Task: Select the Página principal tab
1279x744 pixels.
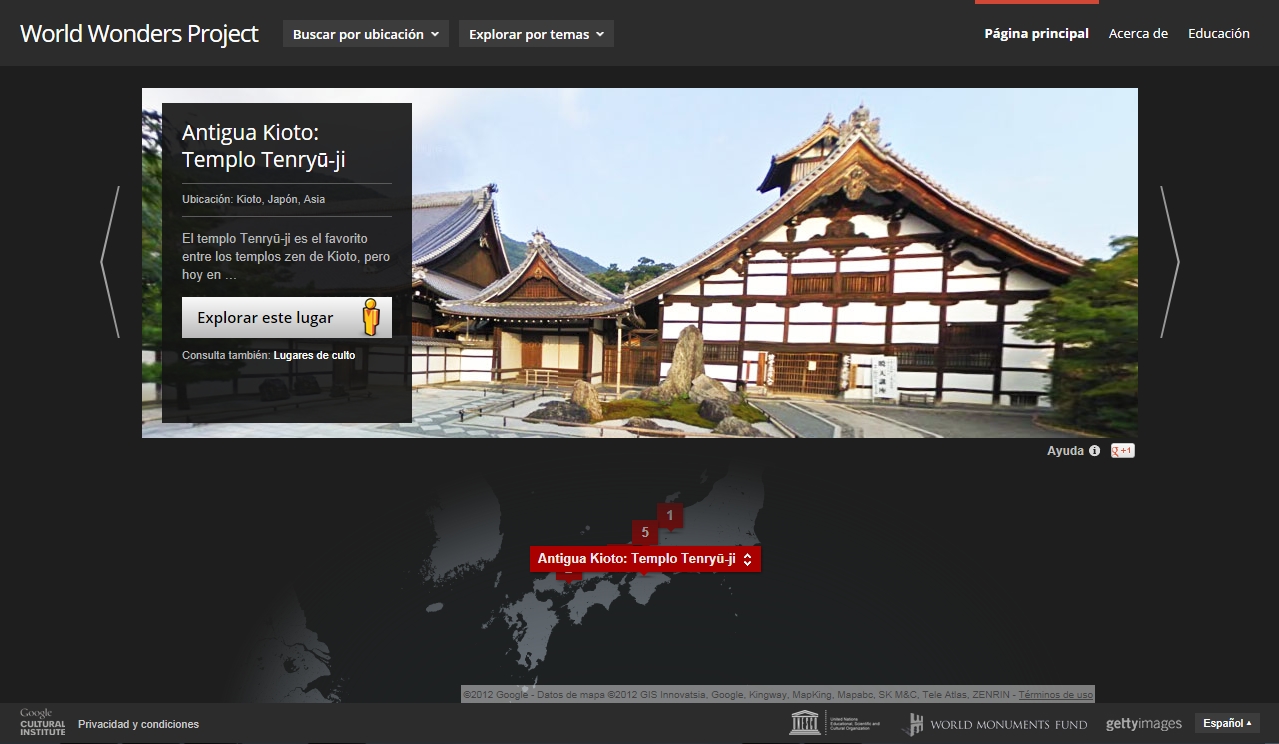Action: (1036, 33)
